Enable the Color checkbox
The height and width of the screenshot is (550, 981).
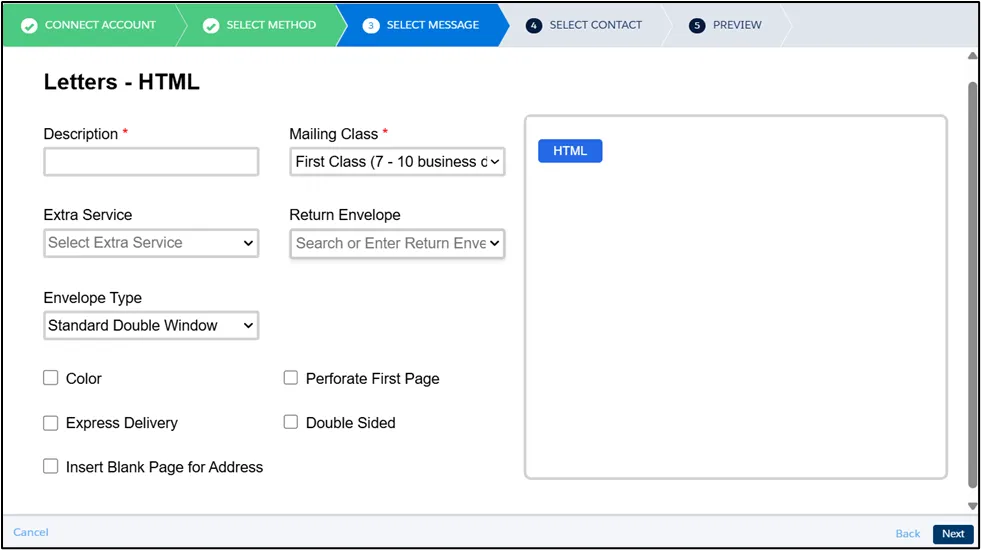point(51,378)
